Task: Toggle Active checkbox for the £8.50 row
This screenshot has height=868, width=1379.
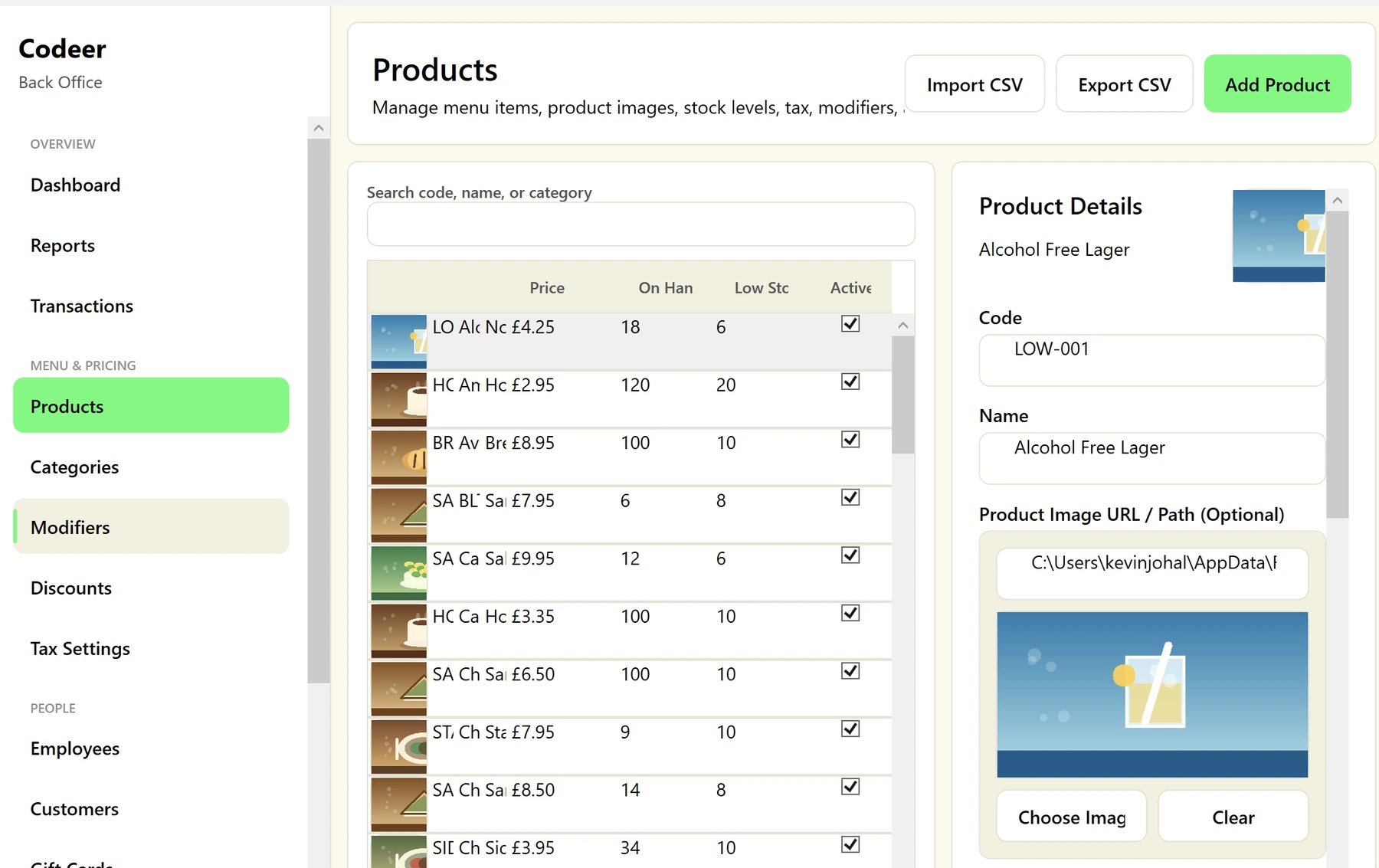Action: 850,787
